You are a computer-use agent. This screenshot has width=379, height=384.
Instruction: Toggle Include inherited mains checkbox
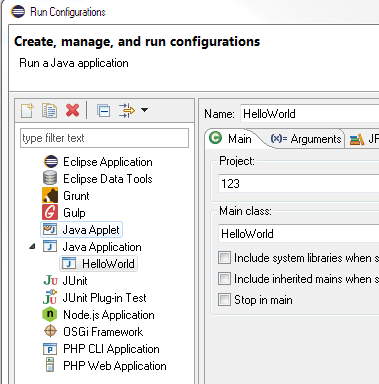[x=224, y=279]
